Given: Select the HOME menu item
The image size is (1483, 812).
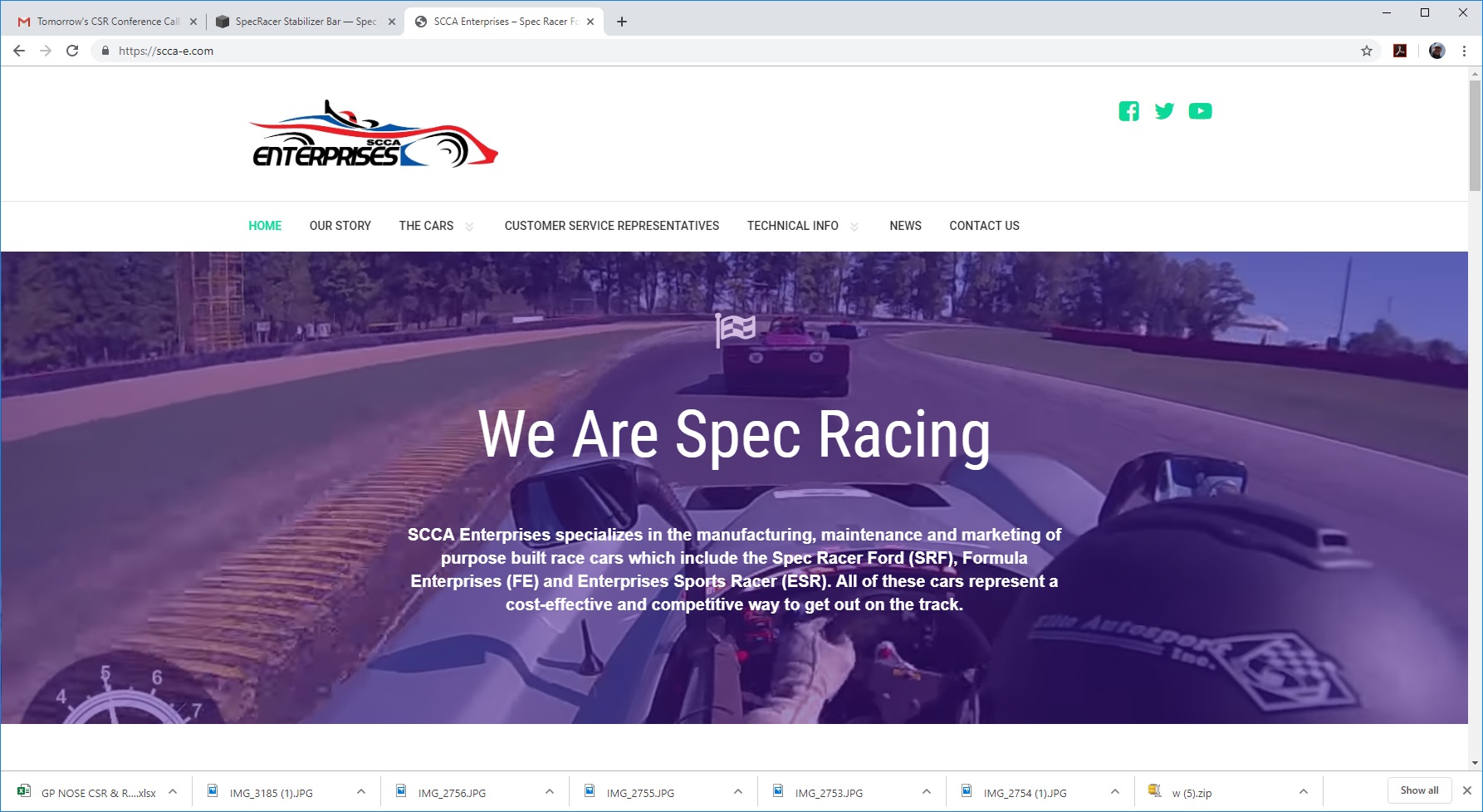Looking at the screenshot, I should (x=265, y=226).
